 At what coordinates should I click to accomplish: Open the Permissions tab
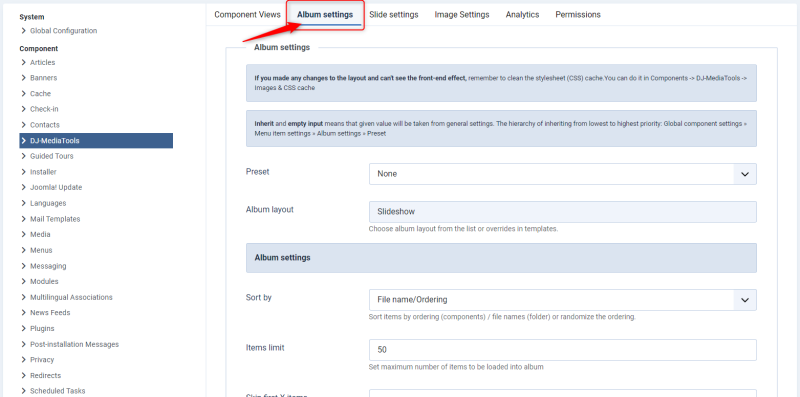tap(578, 15)
